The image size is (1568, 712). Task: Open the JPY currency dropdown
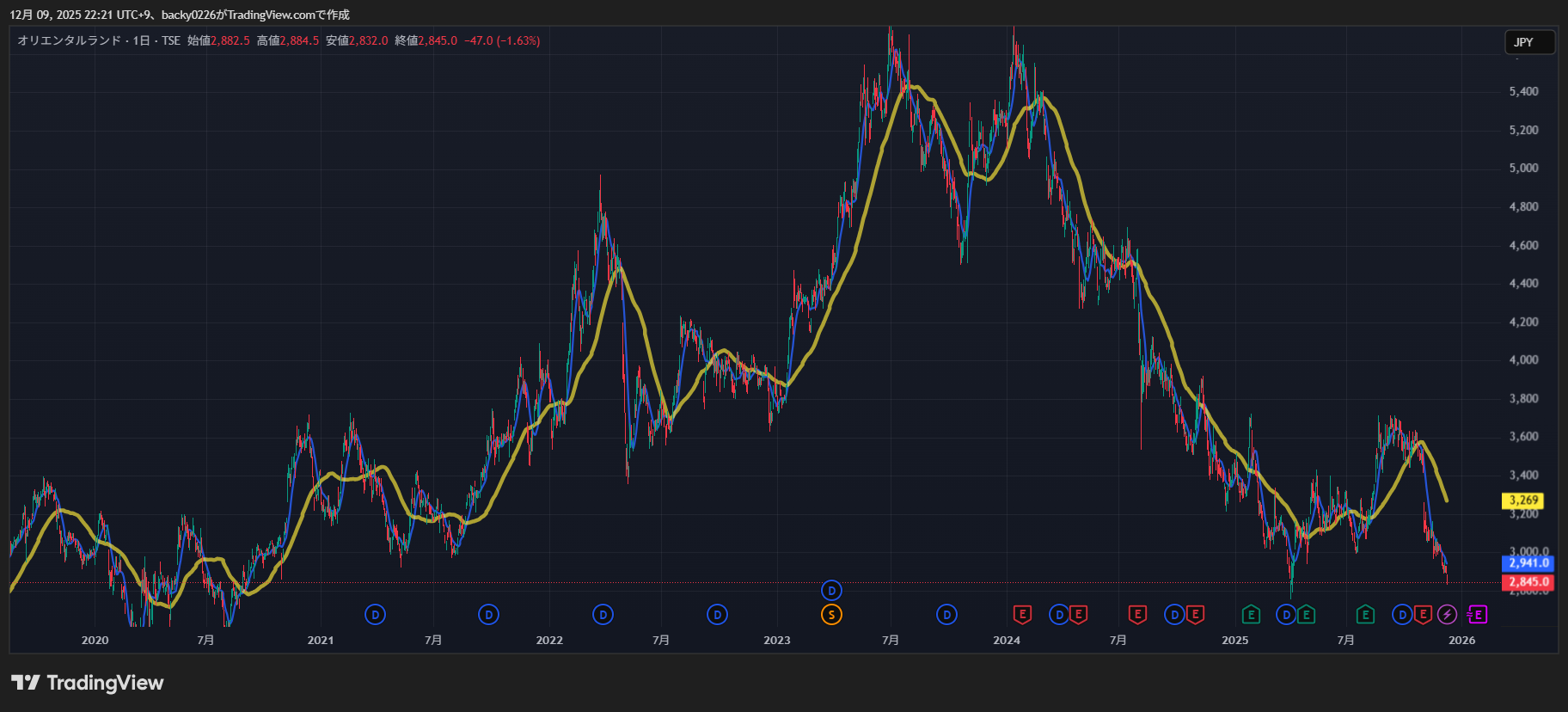pos(1529,42)
